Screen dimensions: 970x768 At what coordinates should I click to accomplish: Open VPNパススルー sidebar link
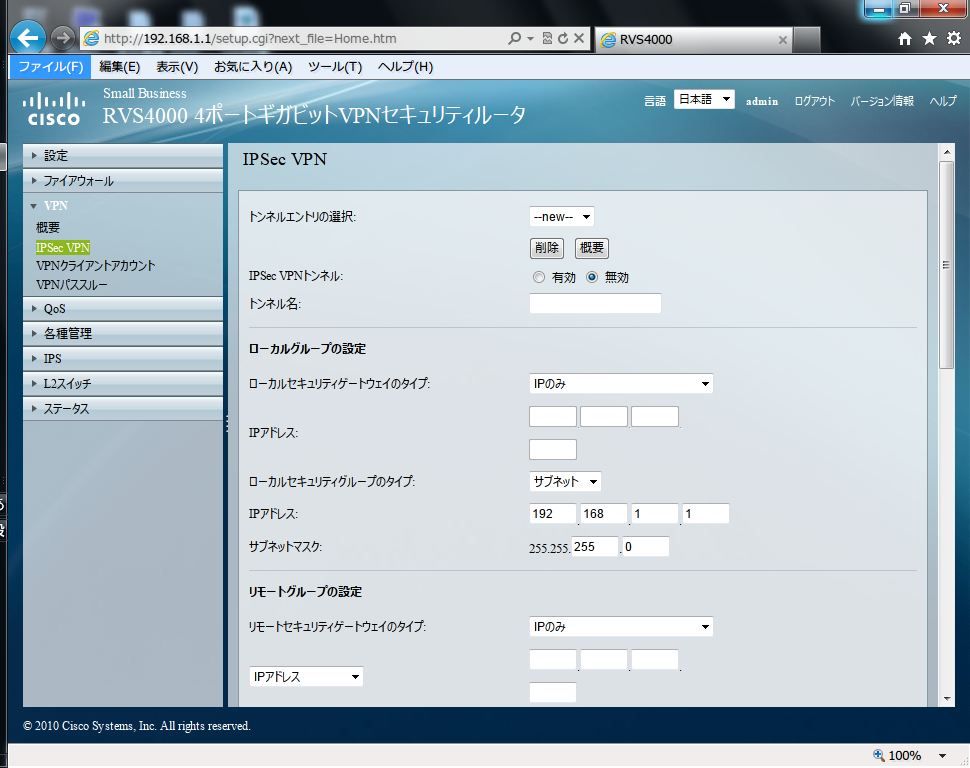point(71,285)
